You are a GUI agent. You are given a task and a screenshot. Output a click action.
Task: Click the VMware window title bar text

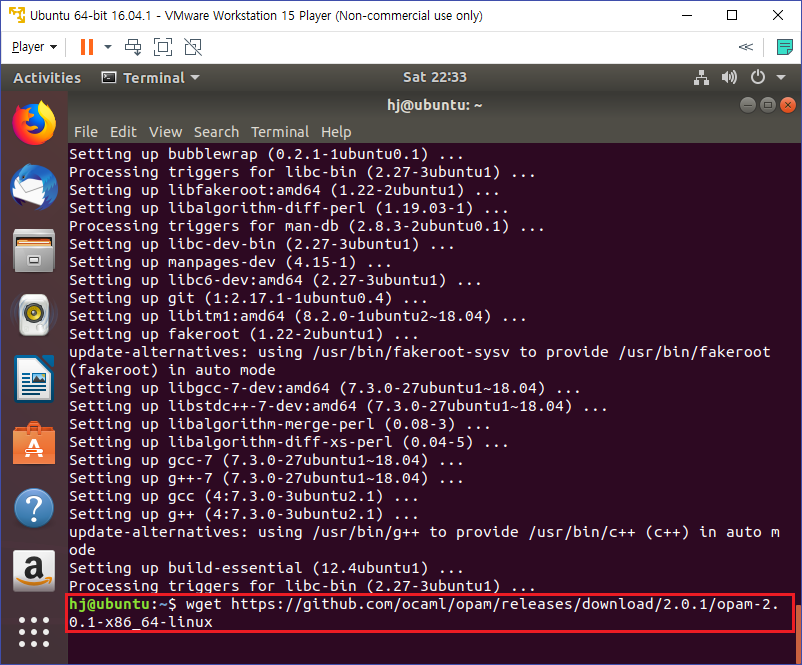256,15
